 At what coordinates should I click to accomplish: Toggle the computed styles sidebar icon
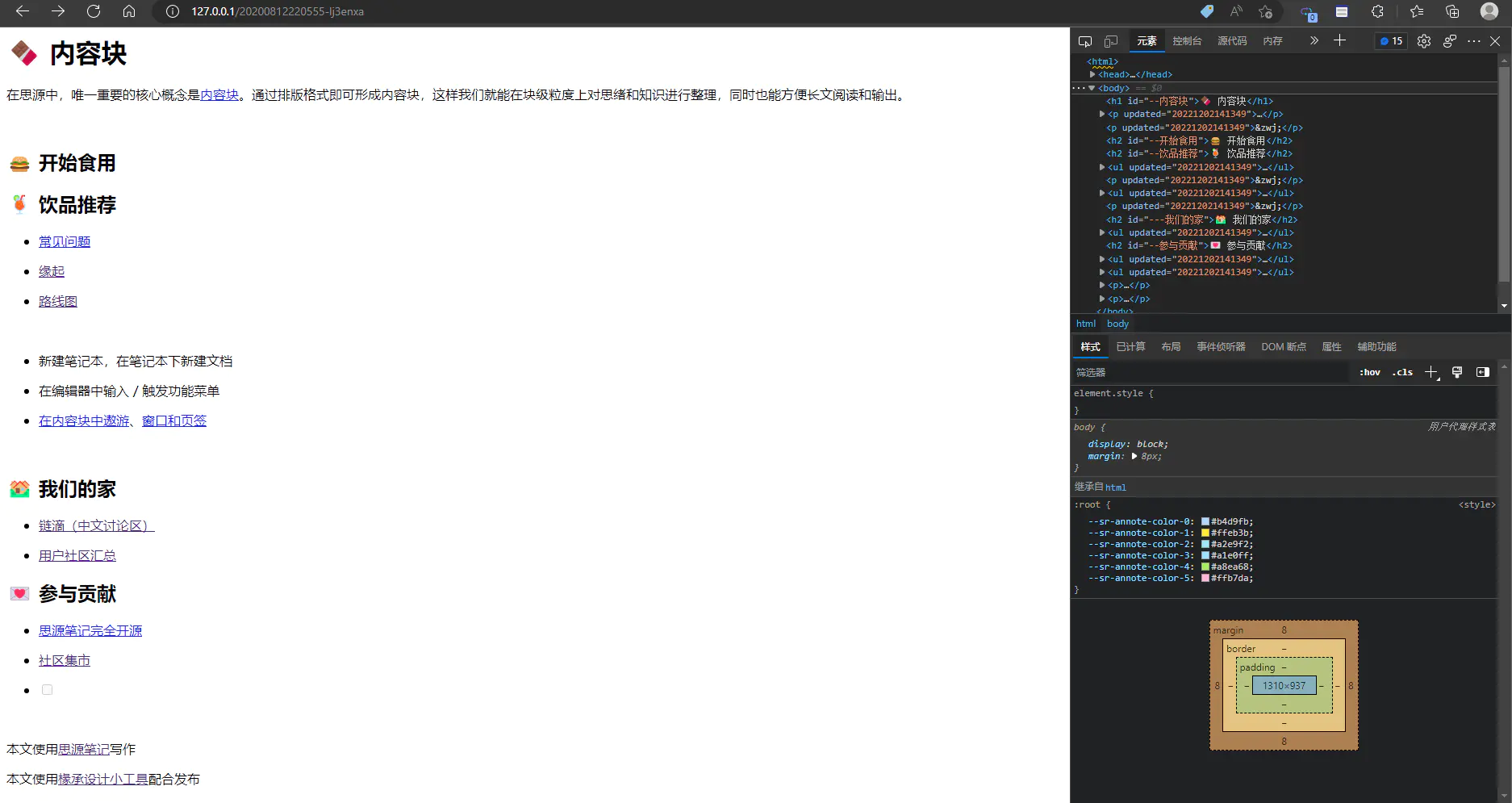tap(1483, 372)
